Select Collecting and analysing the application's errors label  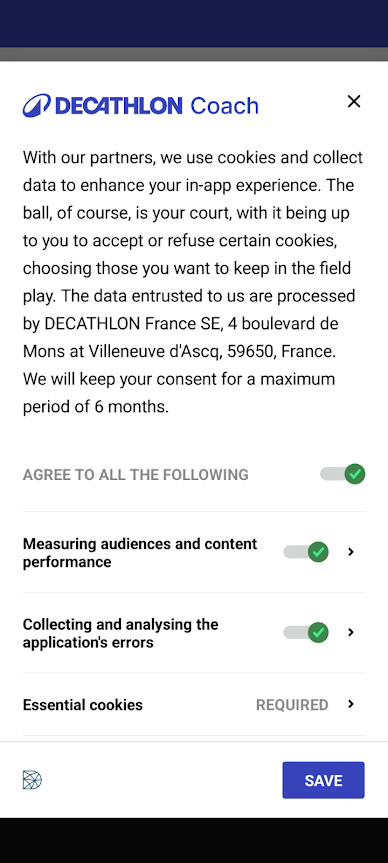(x=121, y=633)
